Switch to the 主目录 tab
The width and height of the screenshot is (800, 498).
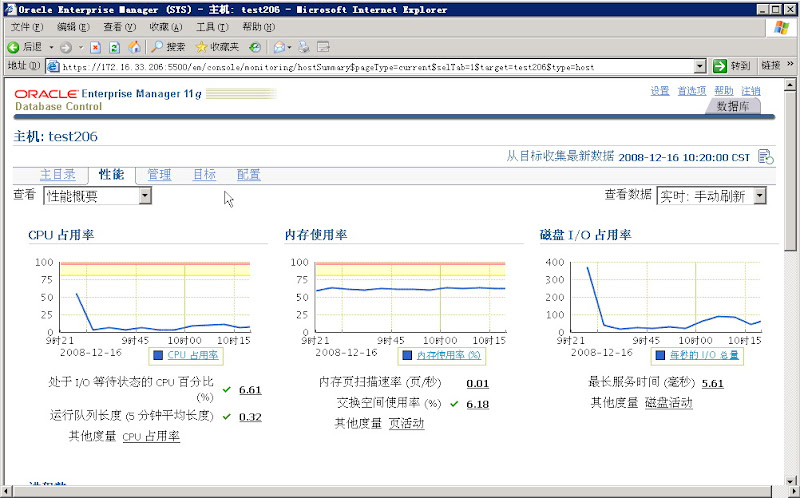[x=58, y=175]
